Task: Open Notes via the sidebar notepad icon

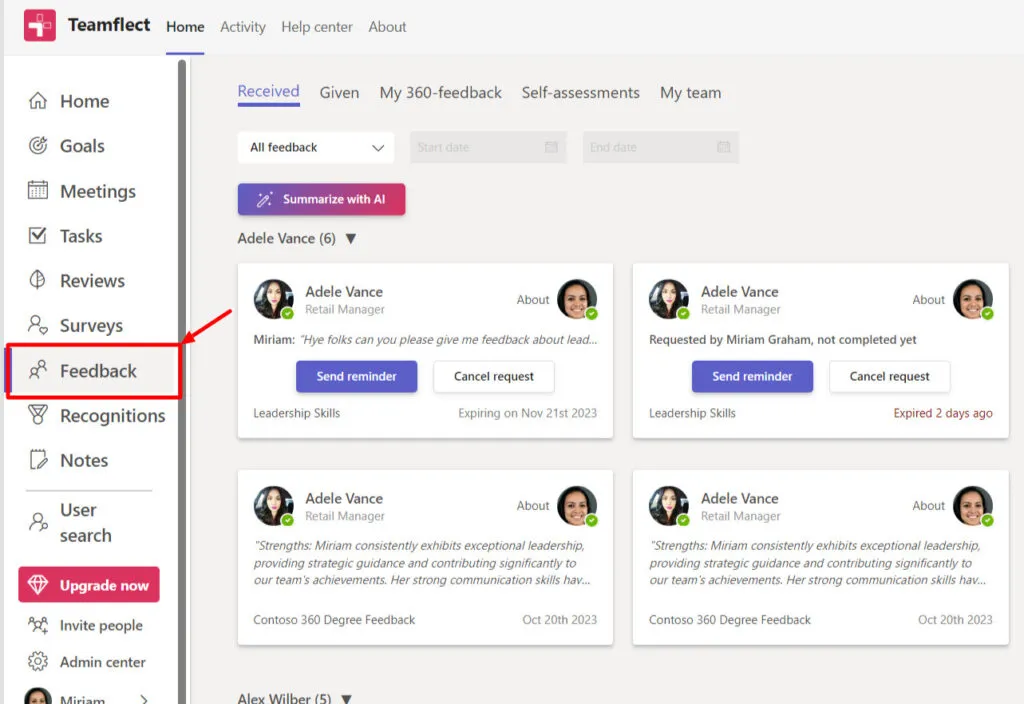Action: click(x=38, y=460)
